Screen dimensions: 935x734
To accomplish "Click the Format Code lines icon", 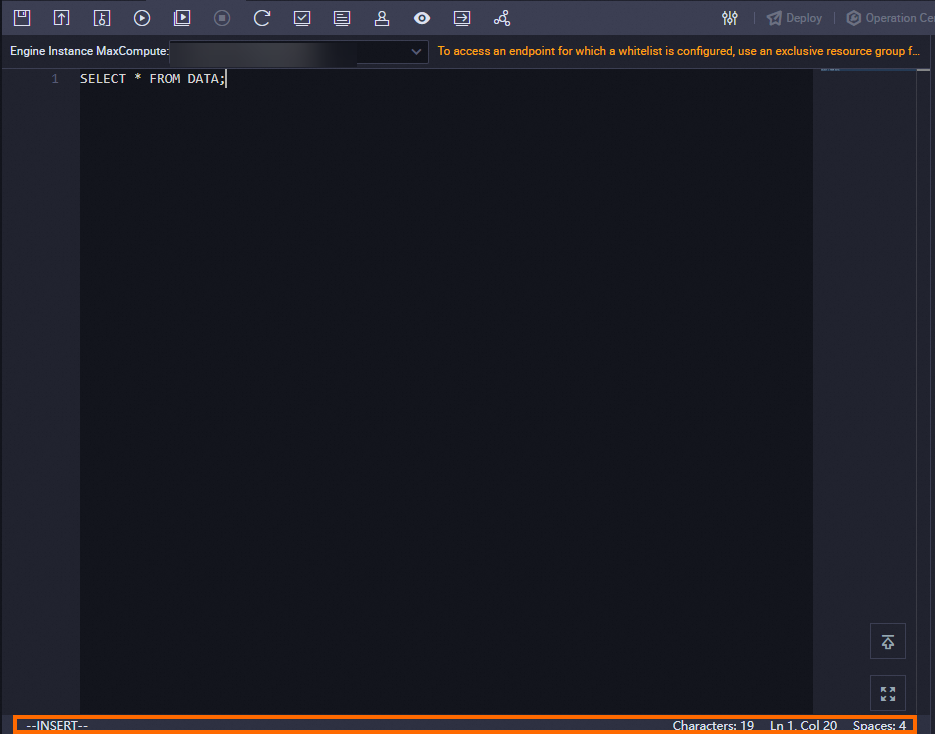I will (x=342, y=18).
